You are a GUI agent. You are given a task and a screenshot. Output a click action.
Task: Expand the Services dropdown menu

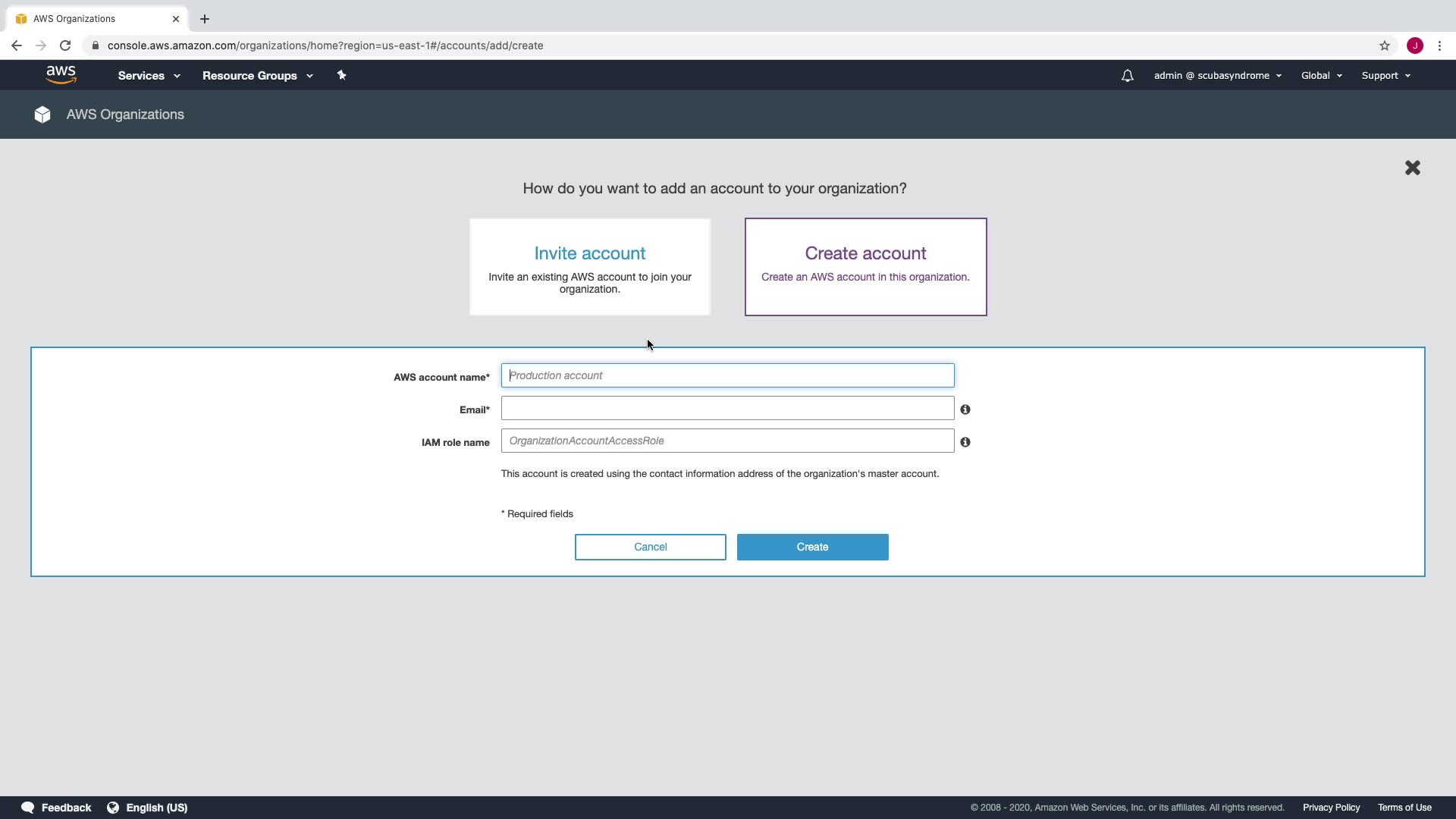pos(149,76)
